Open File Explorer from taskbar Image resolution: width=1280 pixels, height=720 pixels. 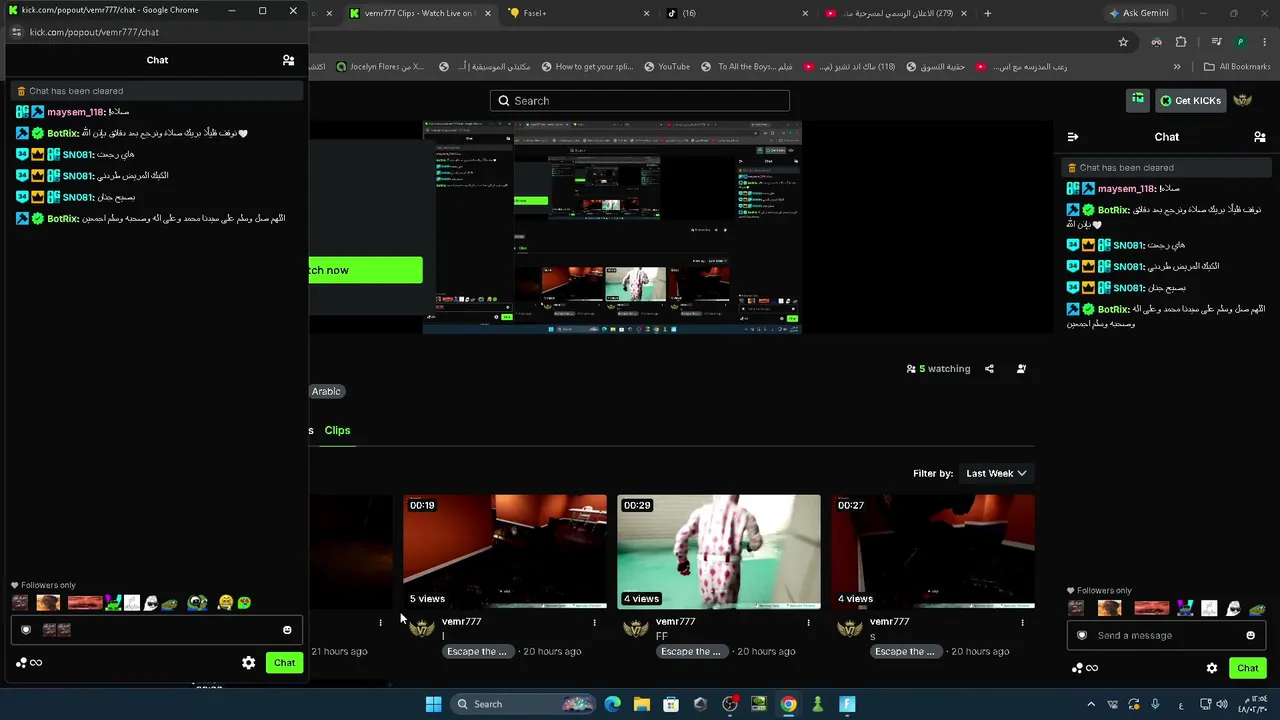[641, 704]
